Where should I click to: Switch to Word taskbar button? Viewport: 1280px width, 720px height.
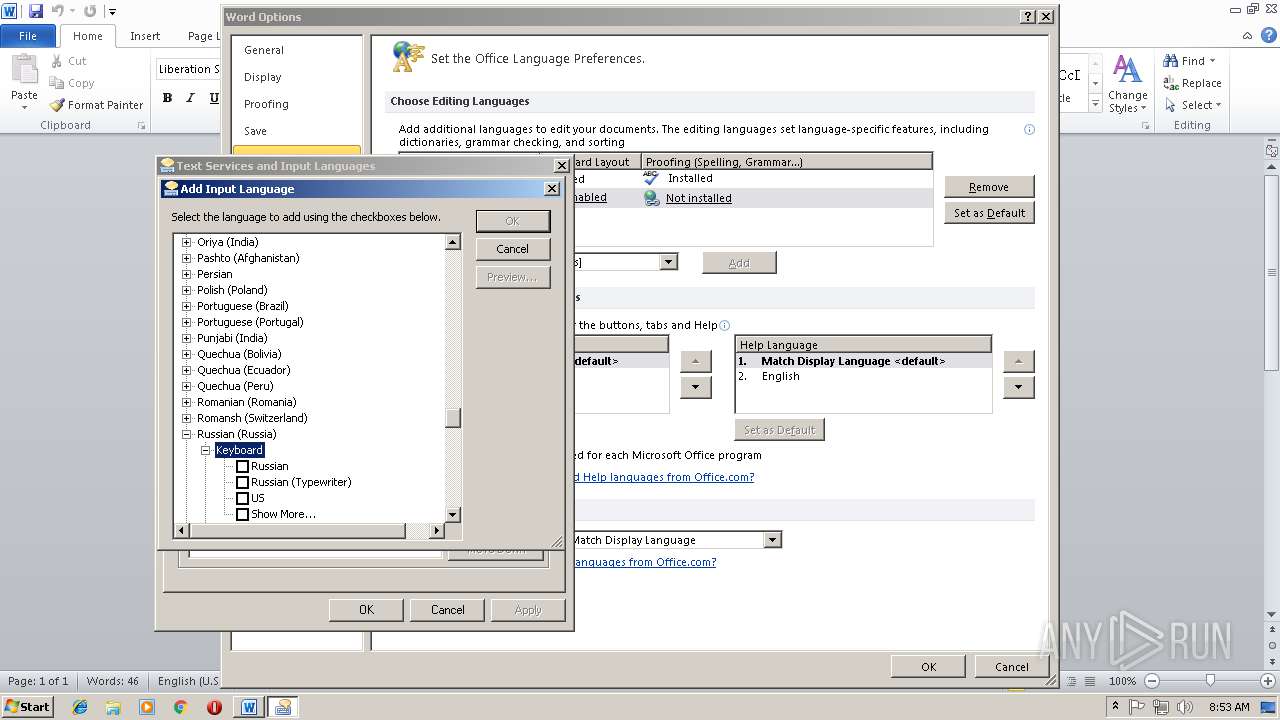click(x=248, y=707)
